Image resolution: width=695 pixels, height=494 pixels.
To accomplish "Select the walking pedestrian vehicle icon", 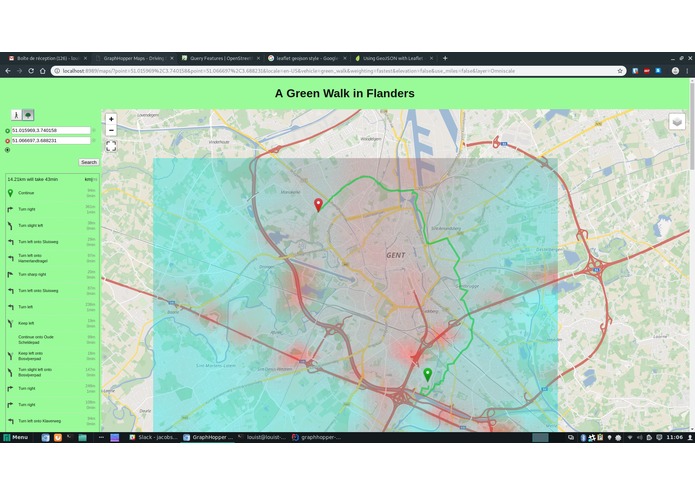I will [16, 115].
